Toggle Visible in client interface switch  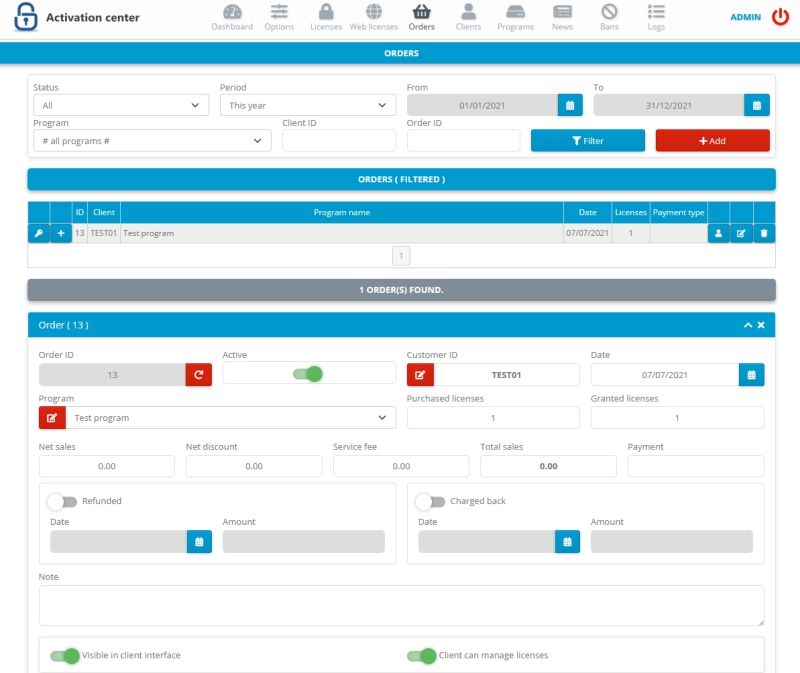[65, 655]
